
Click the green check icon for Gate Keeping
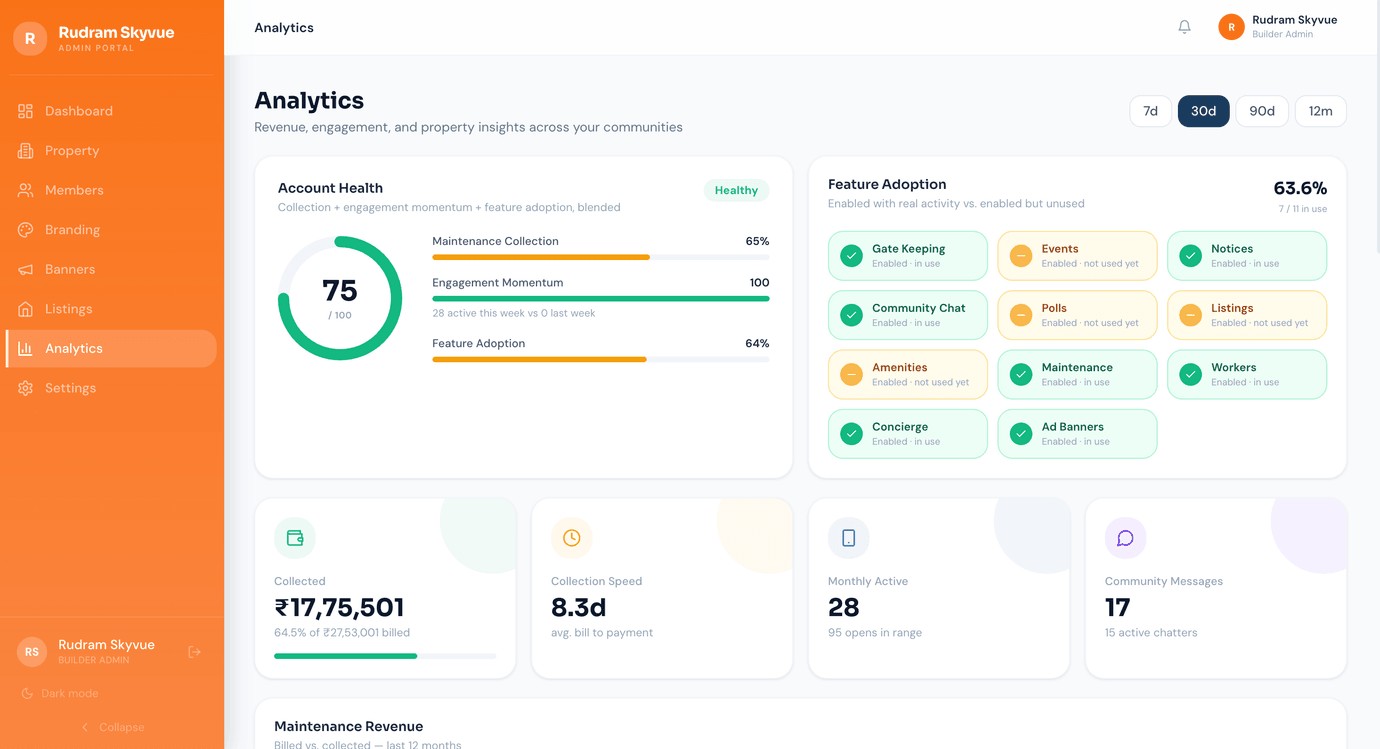tap(851, 256)
